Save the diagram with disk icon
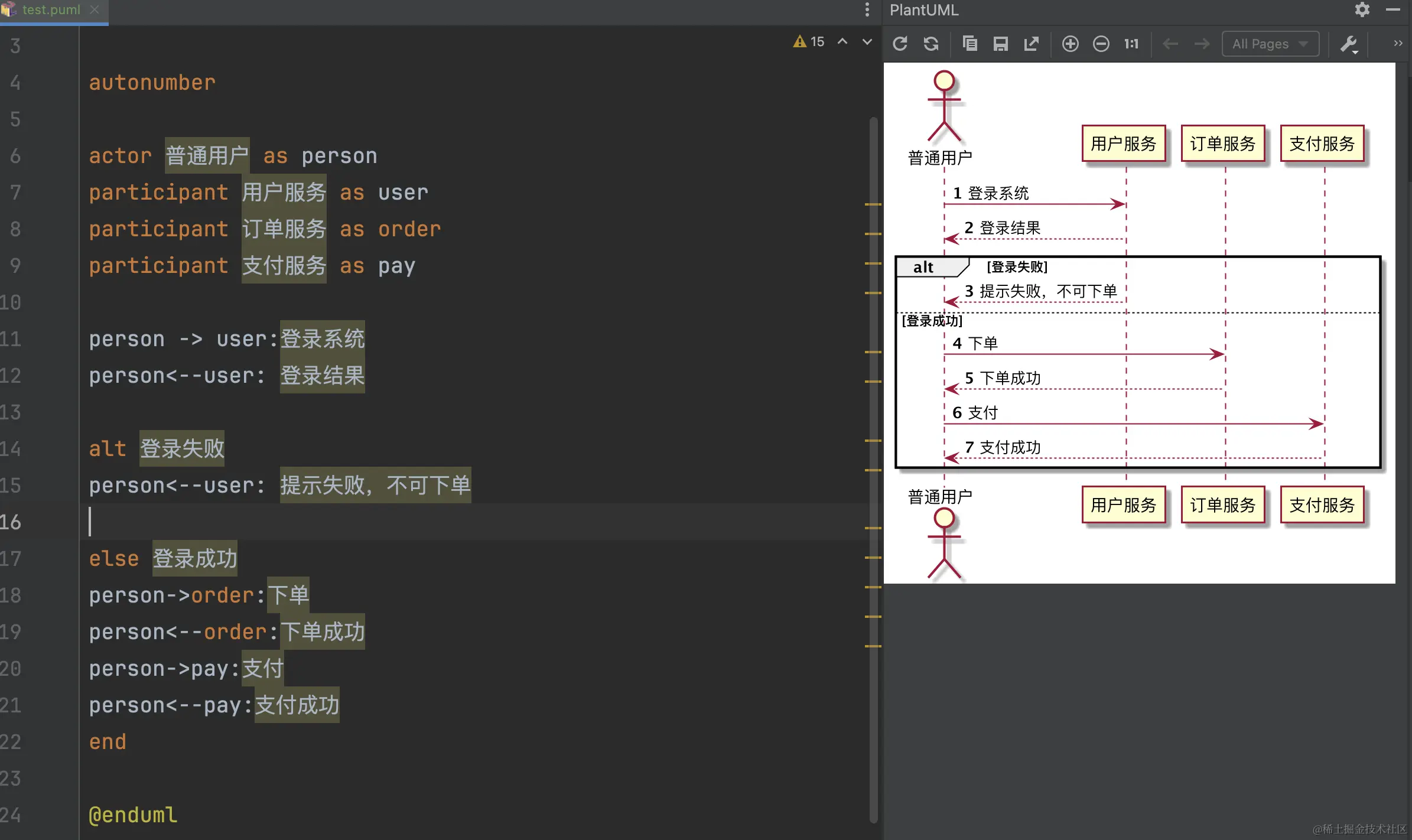The height and width of the screenshot is (840, 1412). (1000, 44)
